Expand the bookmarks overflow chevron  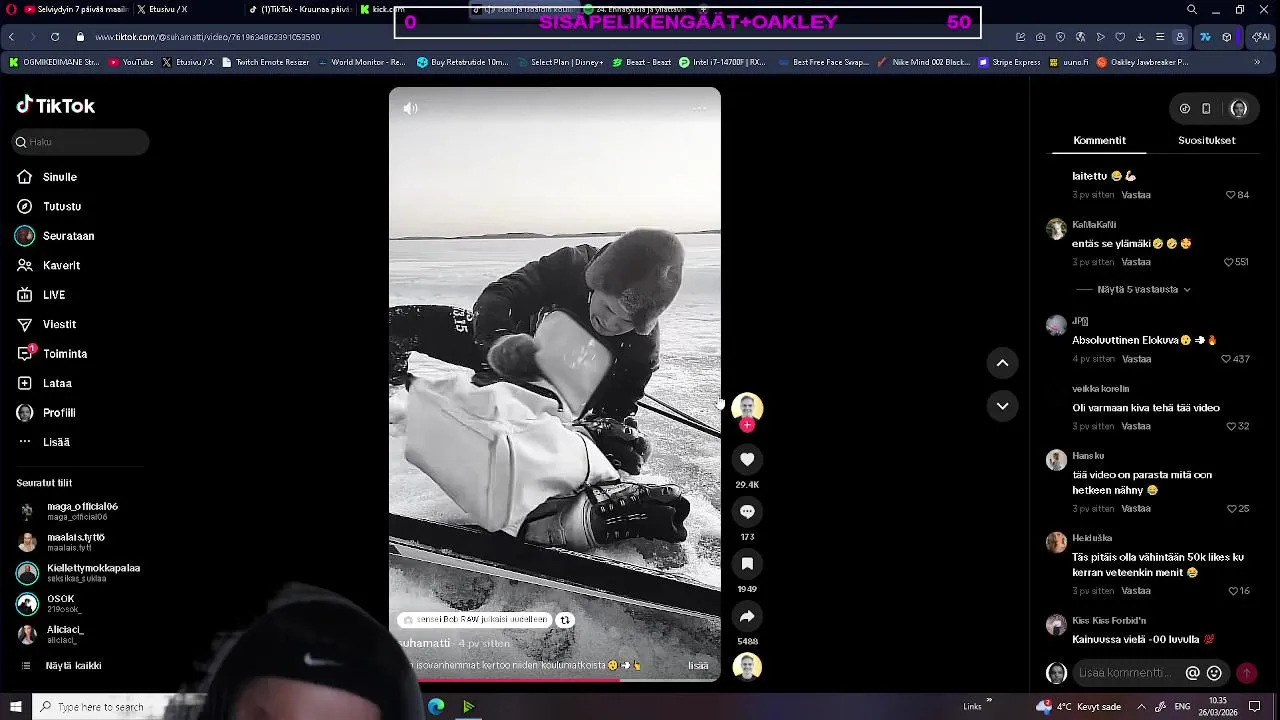1258,62
